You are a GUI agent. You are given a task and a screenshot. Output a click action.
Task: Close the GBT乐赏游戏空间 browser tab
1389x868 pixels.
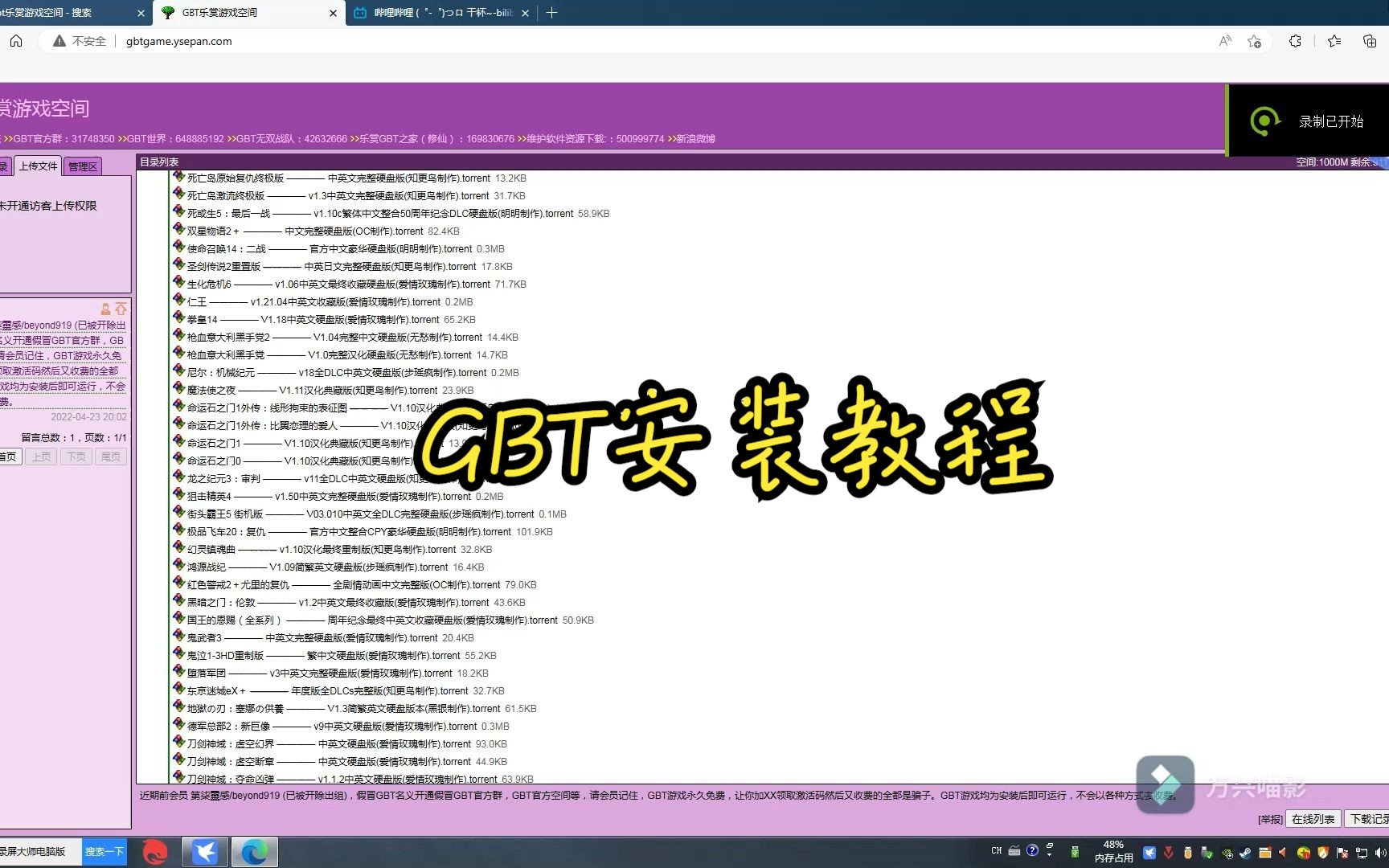pos(334,13)
